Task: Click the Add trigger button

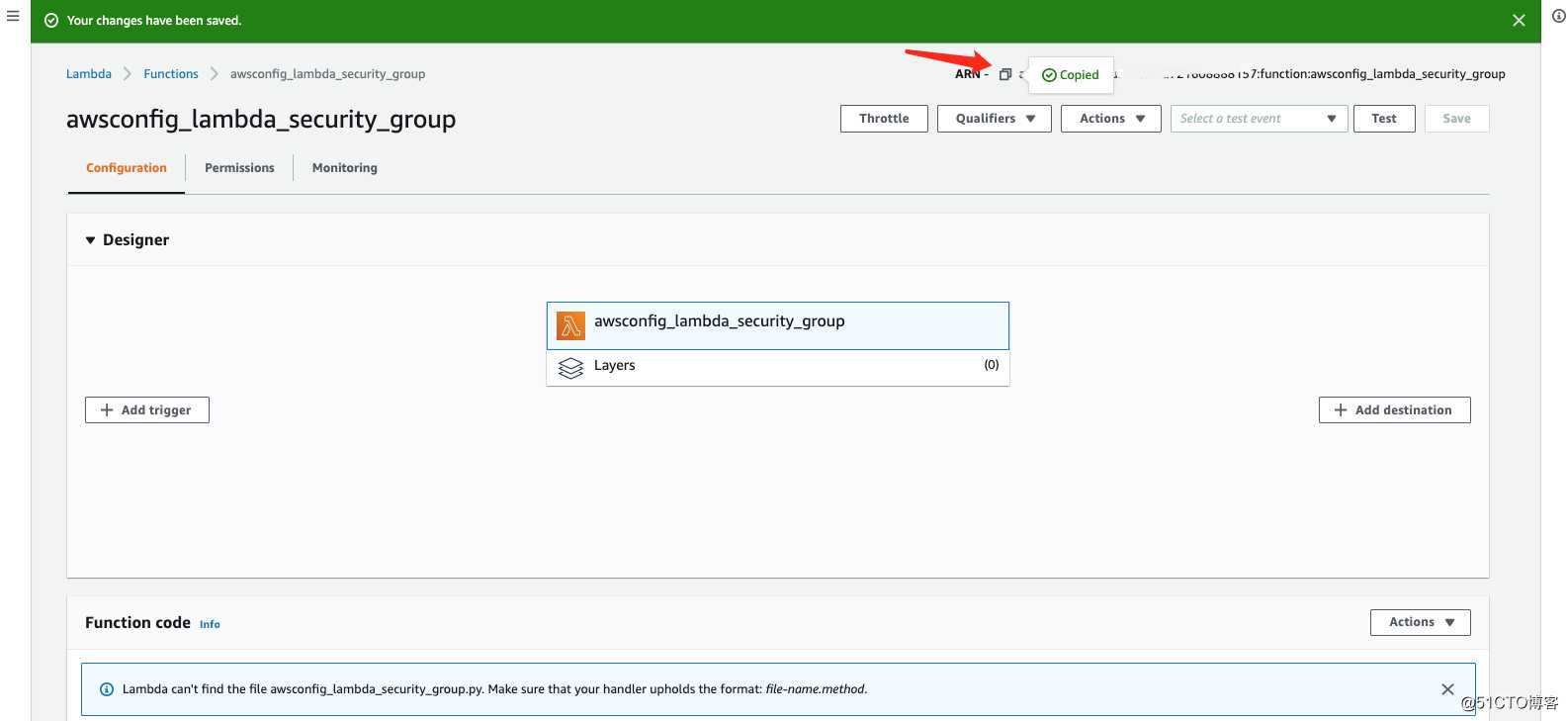Action: point(147,410)
